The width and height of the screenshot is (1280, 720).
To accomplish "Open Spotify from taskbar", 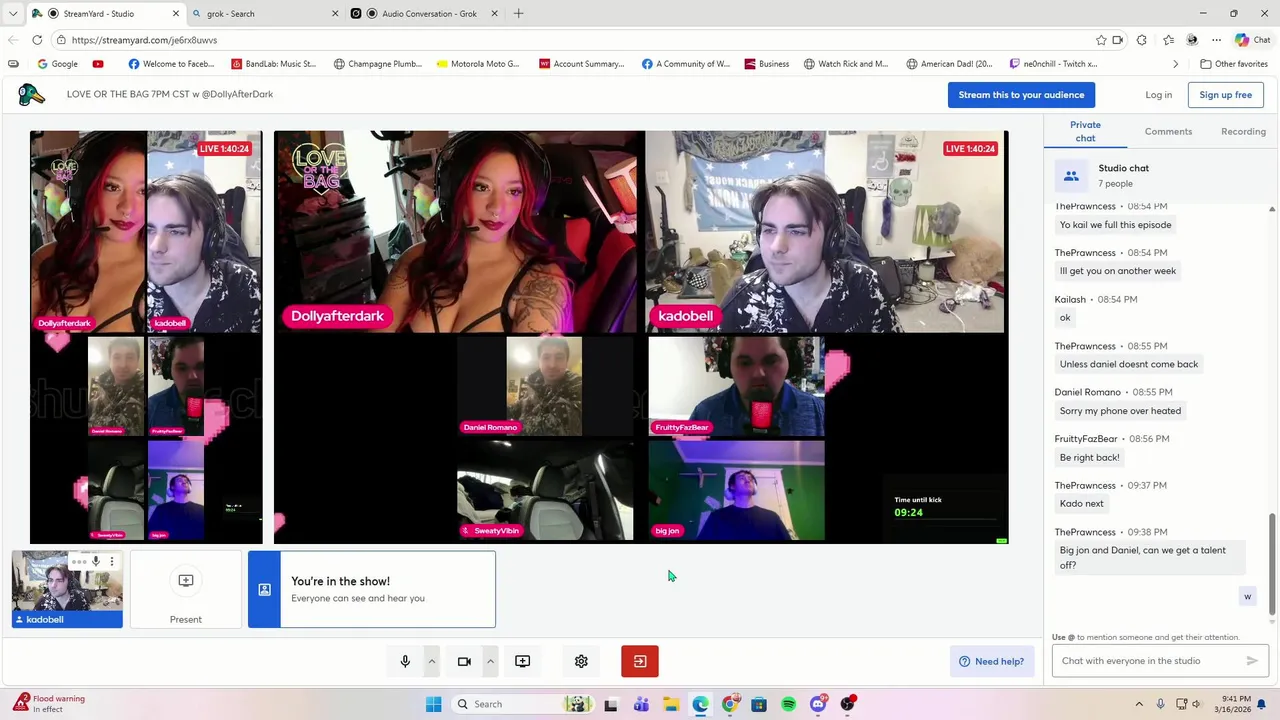I will [x=789, y=704].
